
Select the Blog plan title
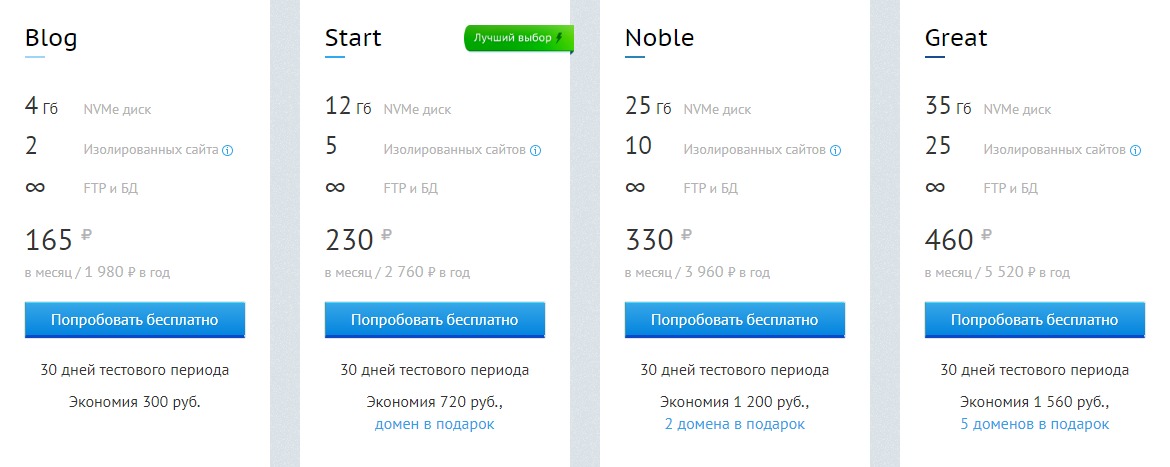point(51,37)
